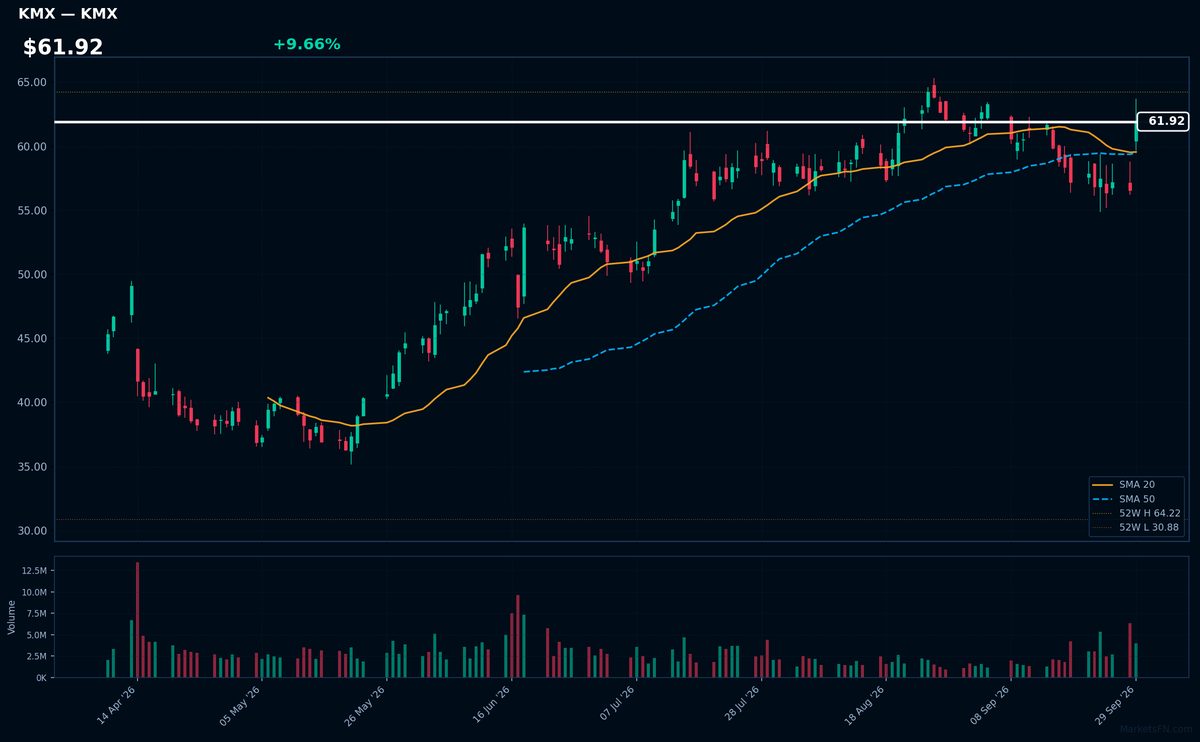
Task: Click the 14 Apr '26 date label
Action: tap(117, 705)
